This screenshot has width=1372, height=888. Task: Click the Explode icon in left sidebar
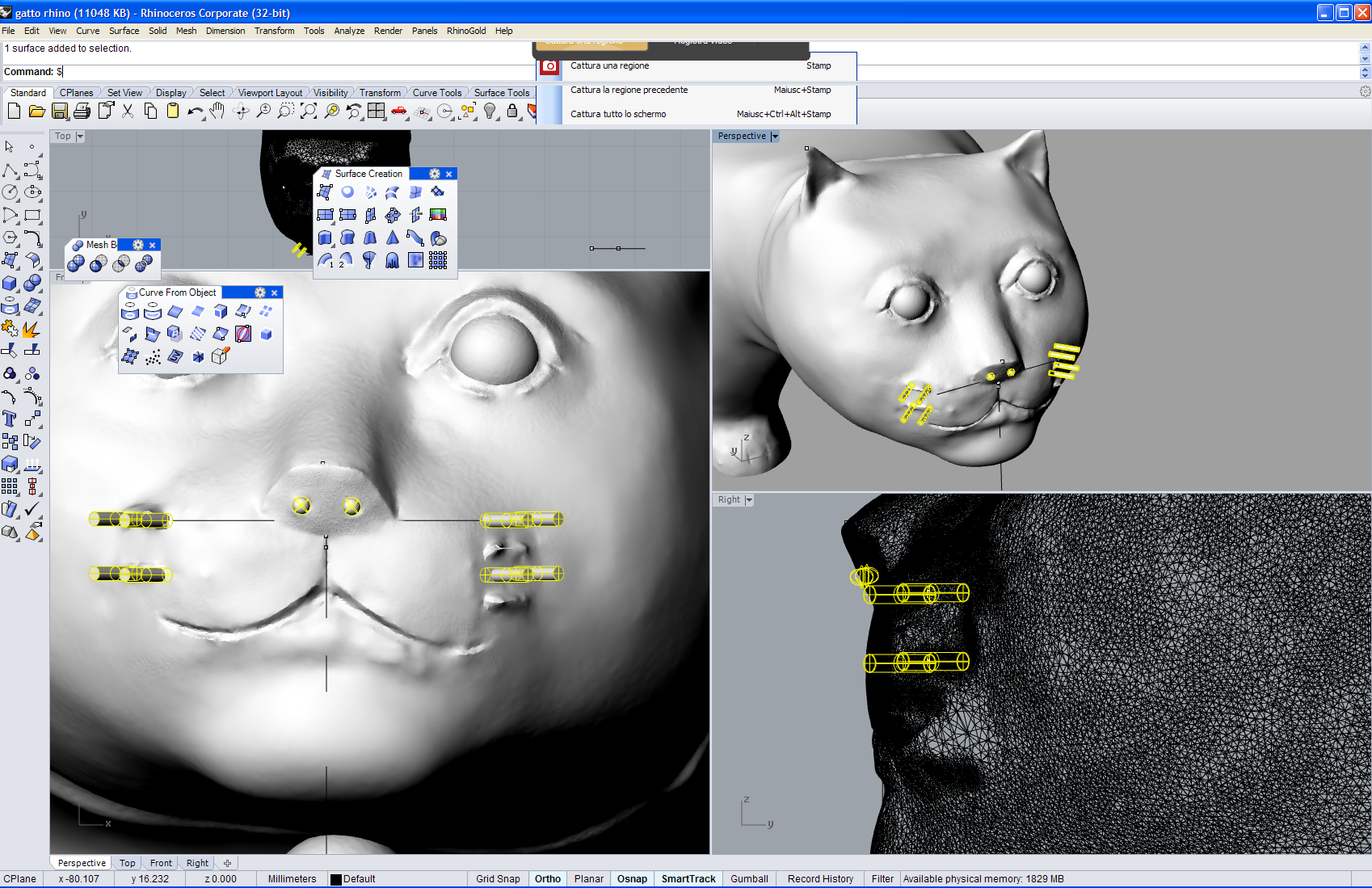pyautogui.click(x=32, y=329)
